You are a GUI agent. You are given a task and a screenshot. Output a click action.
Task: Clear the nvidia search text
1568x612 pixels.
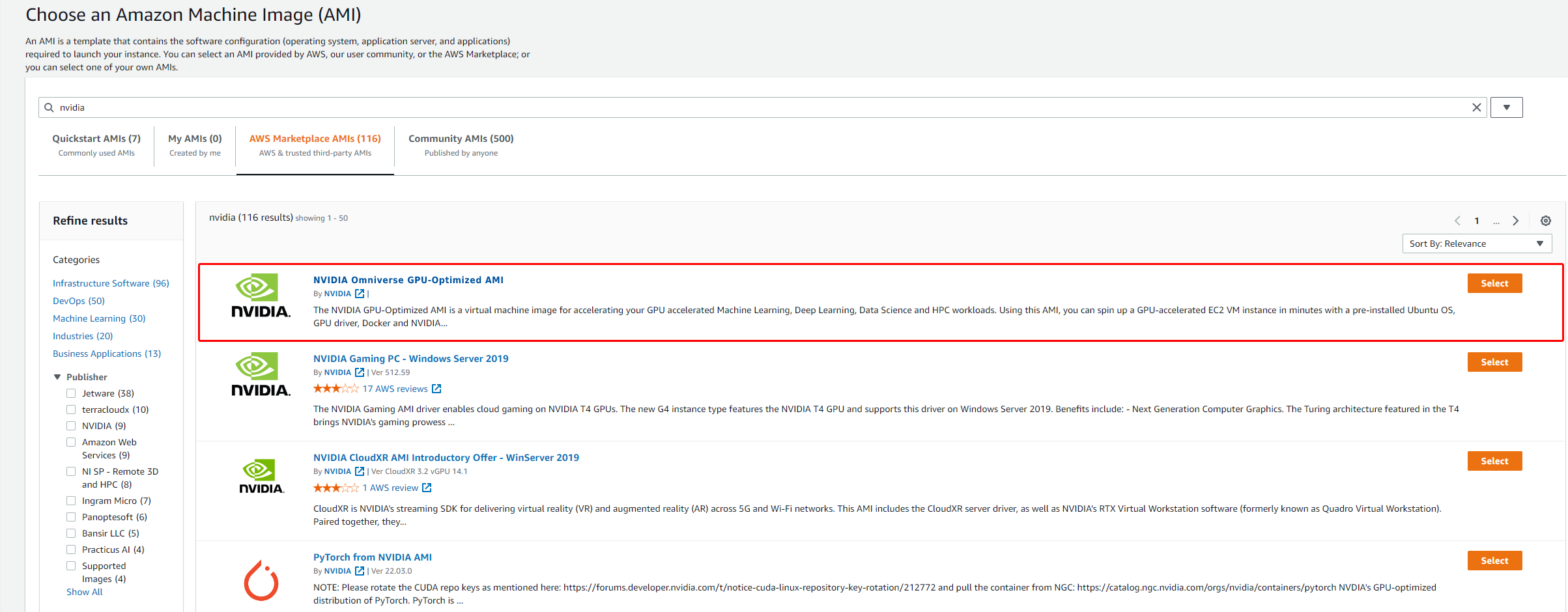click(x=1477, y=107)
